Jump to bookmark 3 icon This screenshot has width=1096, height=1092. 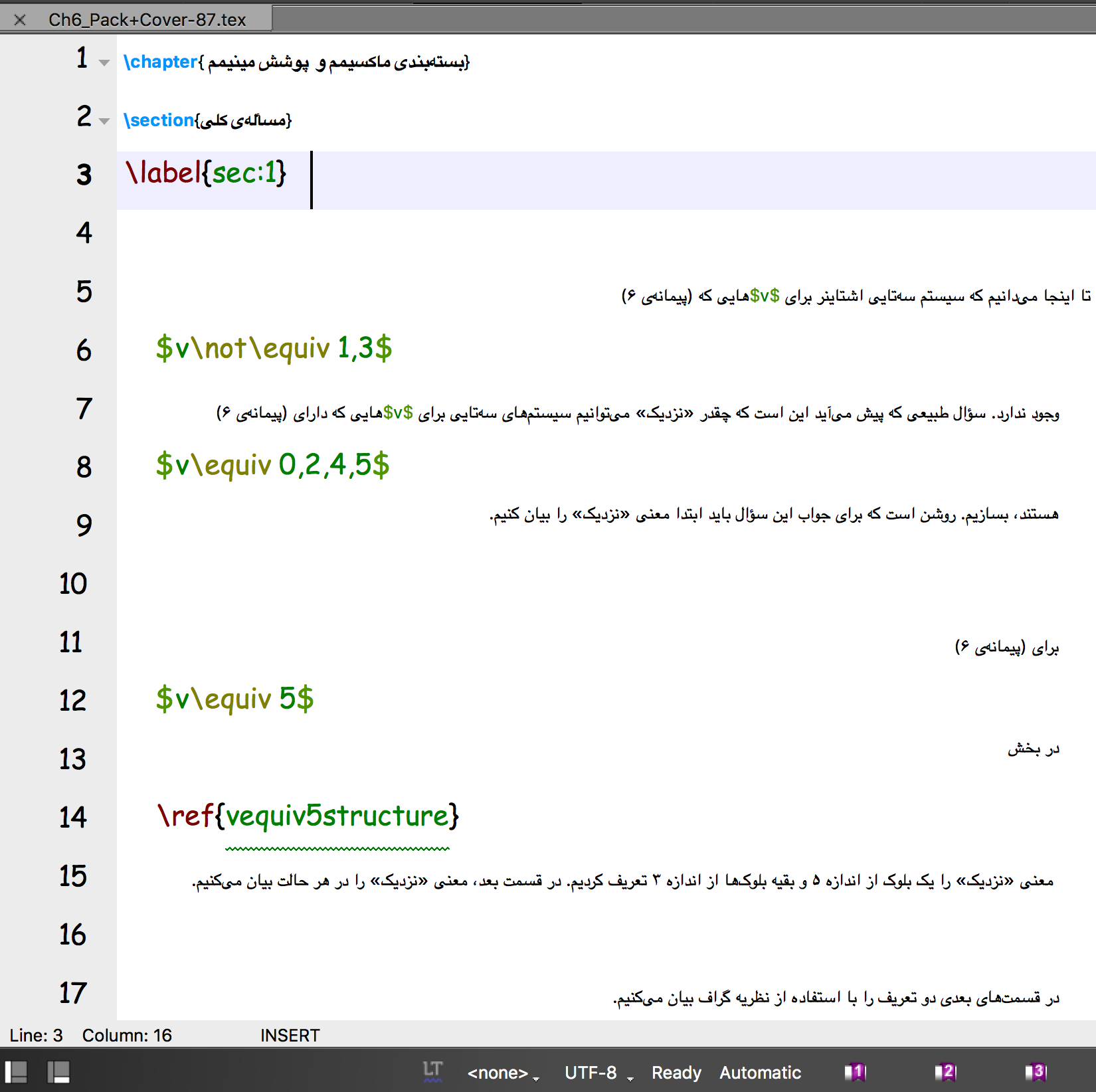(x=1036, y=1071)
